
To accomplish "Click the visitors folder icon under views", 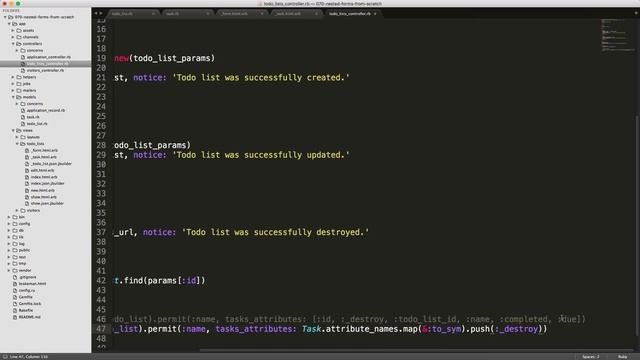I will point(23,210).
